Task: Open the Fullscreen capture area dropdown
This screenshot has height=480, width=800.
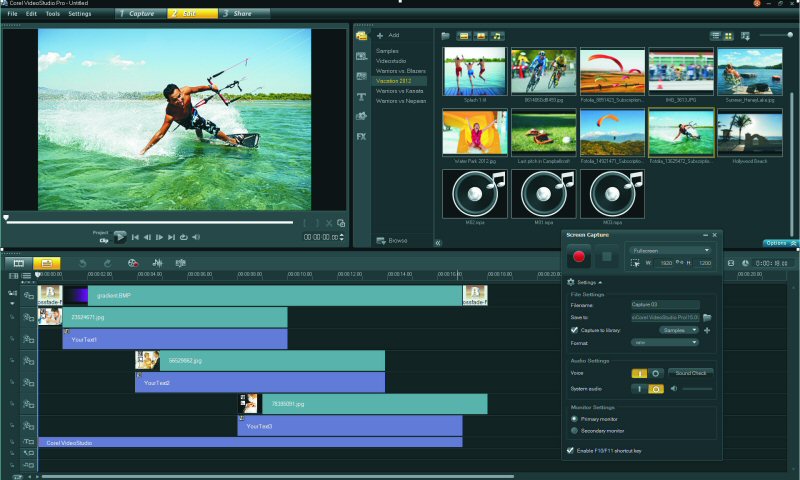Action: pyautogui.click(x=670, y=250)
